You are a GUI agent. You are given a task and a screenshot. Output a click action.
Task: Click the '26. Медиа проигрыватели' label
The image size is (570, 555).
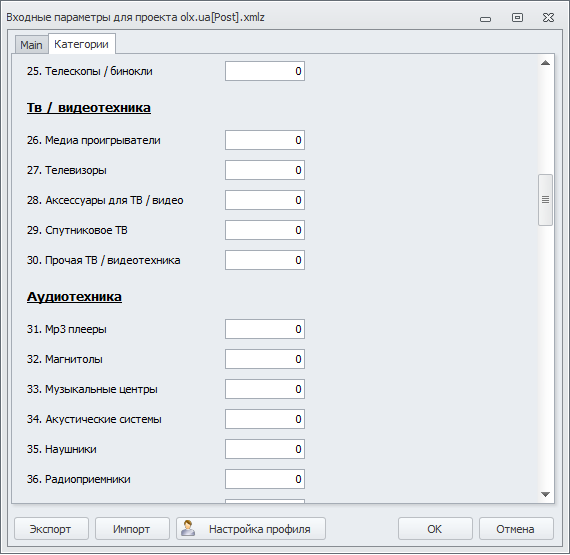click(x=93, y=140)
